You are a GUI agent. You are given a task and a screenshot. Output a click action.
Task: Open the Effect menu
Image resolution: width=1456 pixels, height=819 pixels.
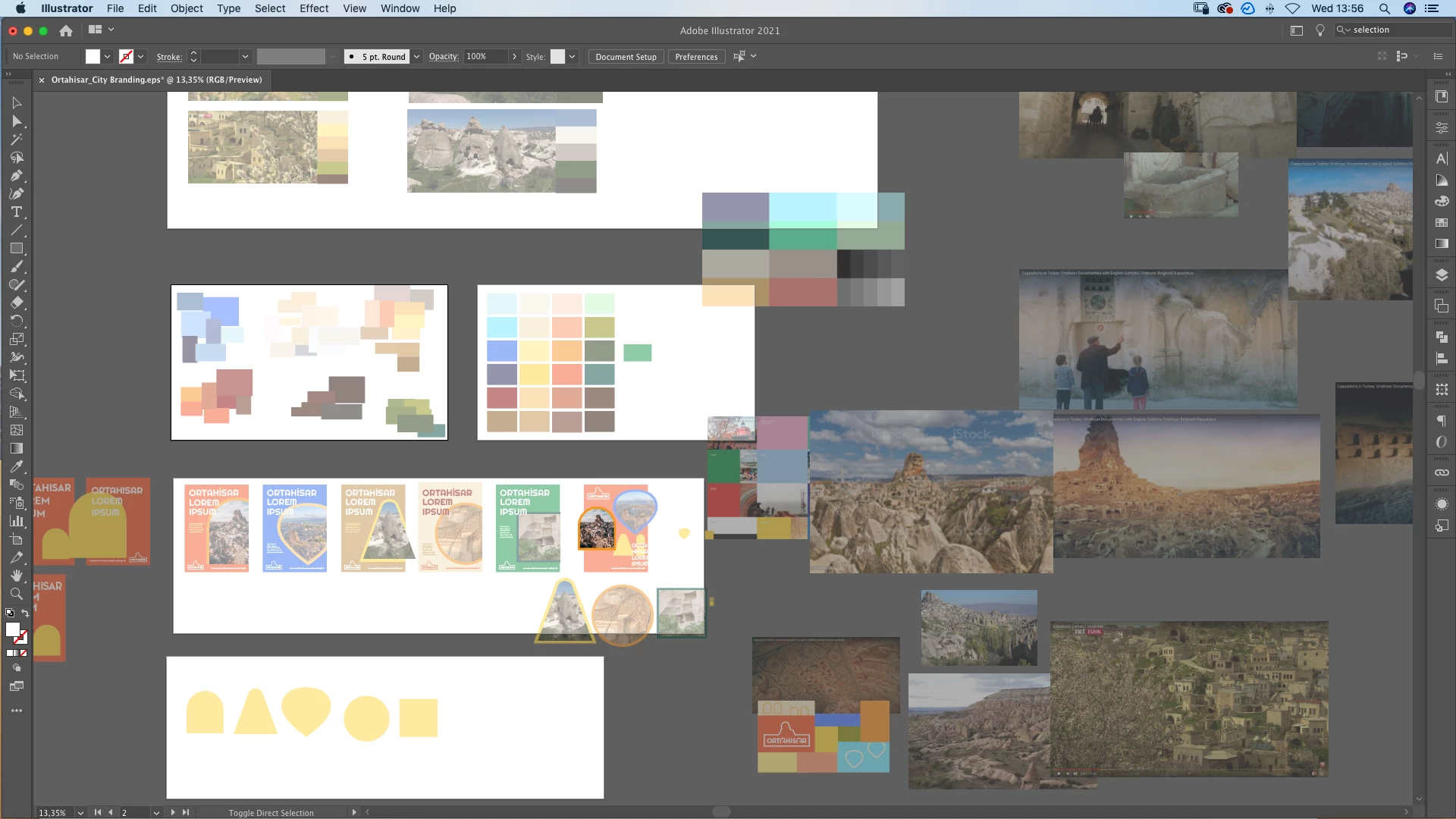click(x=313, y=8)
